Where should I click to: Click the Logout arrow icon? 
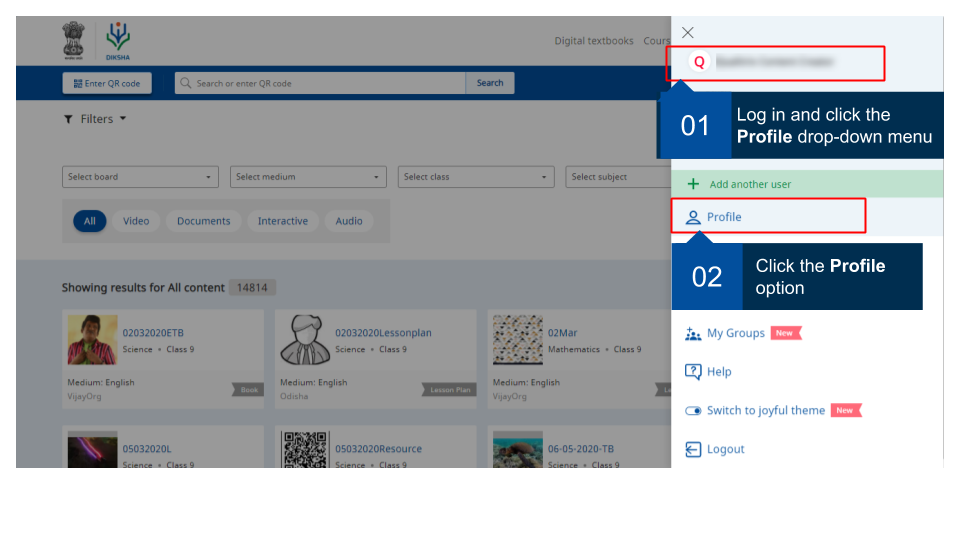pyautogui.click(x=693, y=450)
